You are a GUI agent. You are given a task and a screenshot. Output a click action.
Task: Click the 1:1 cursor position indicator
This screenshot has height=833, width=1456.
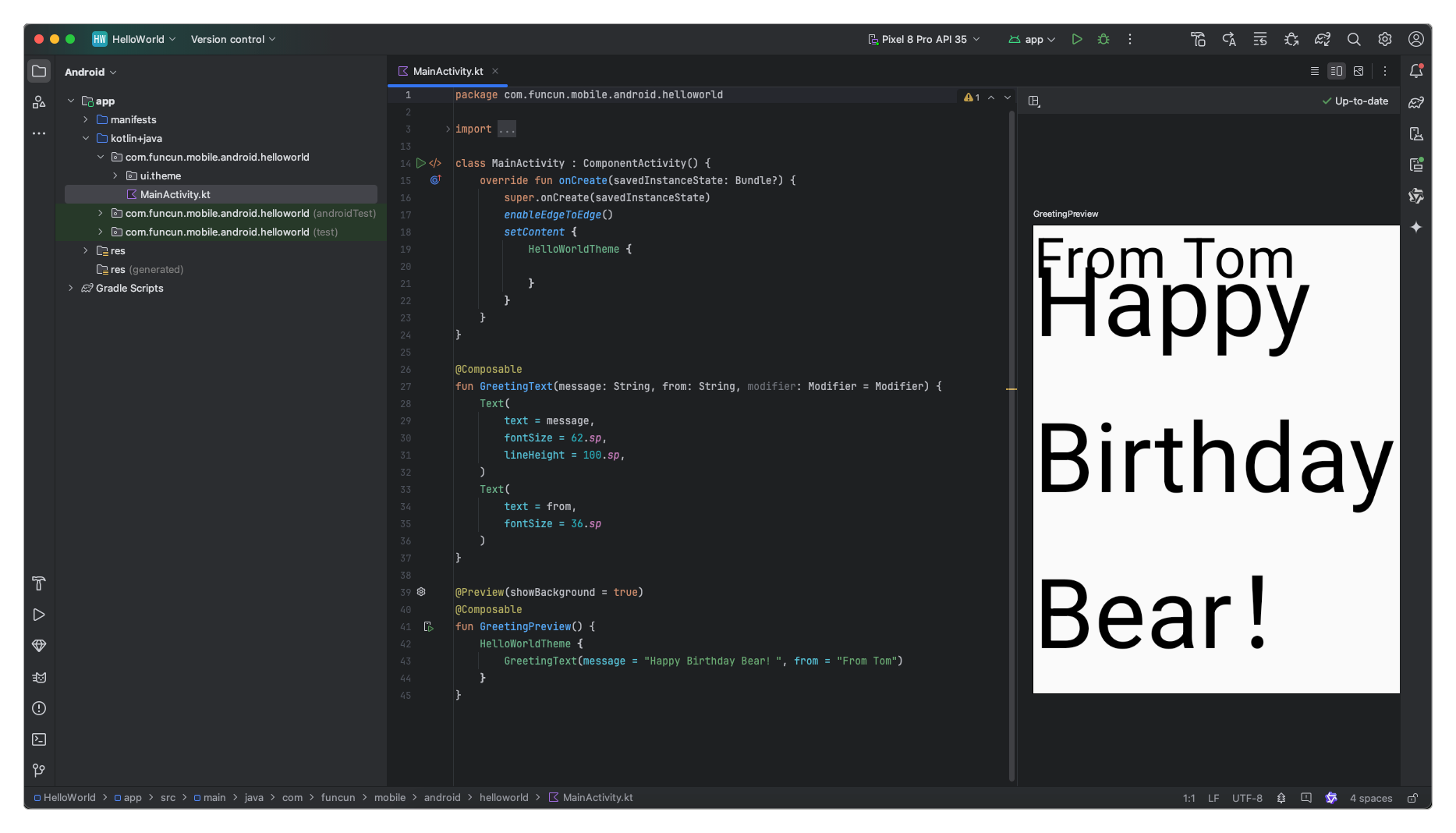1189,798
